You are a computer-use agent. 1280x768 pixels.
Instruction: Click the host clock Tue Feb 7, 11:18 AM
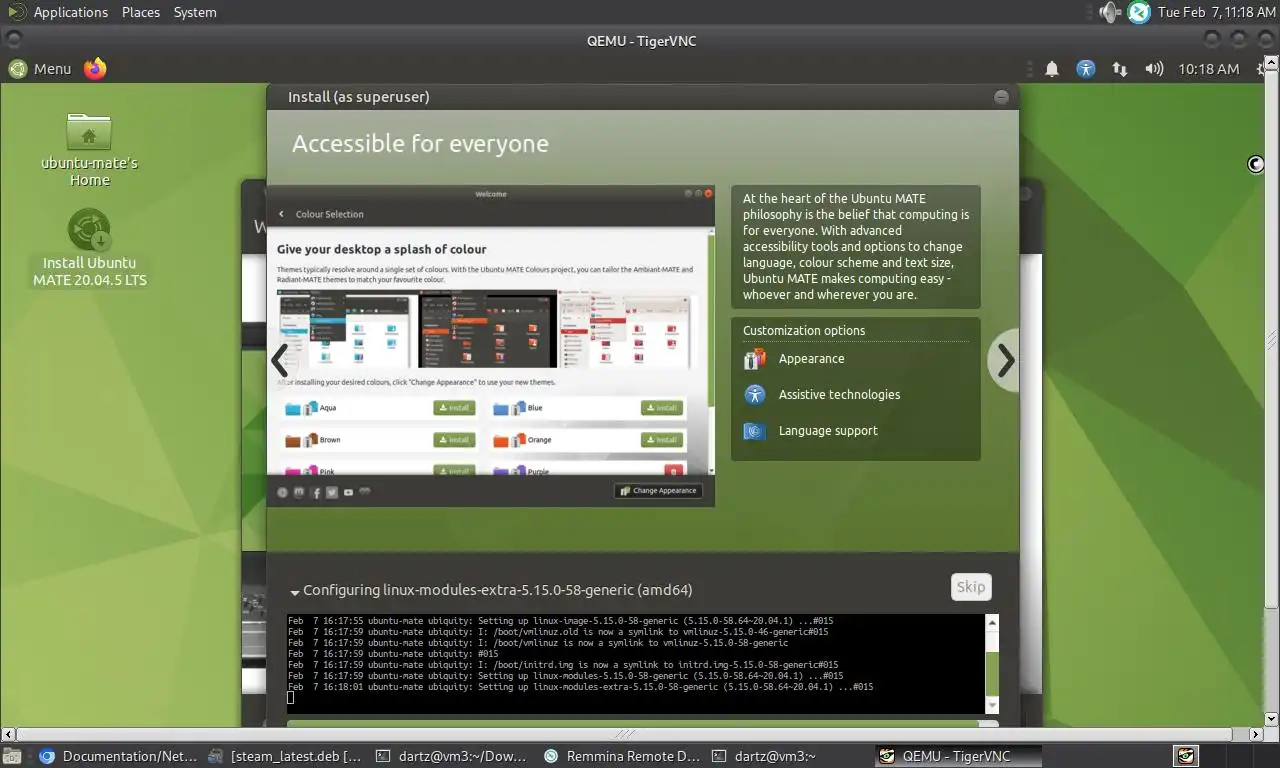pyautogui.click(x=1216, y=12)
